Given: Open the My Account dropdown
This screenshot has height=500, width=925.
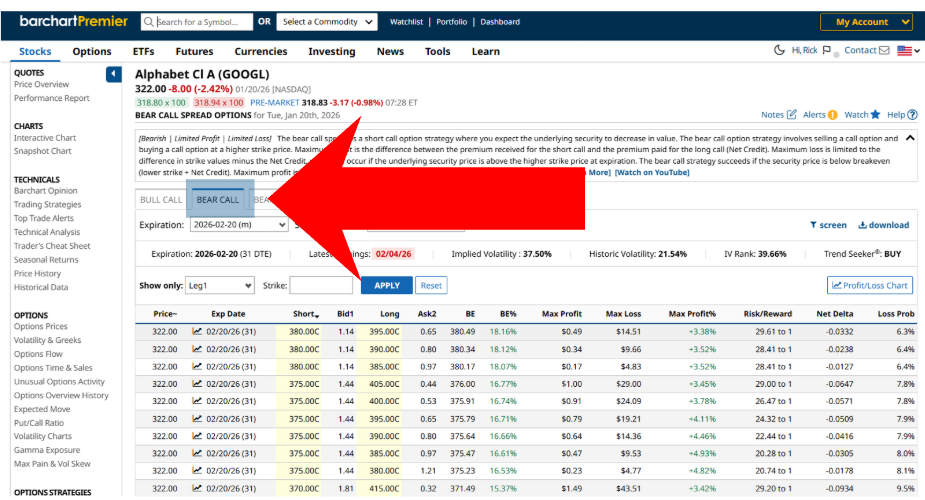Looking at the screenshot, I should tap(867, 22).
